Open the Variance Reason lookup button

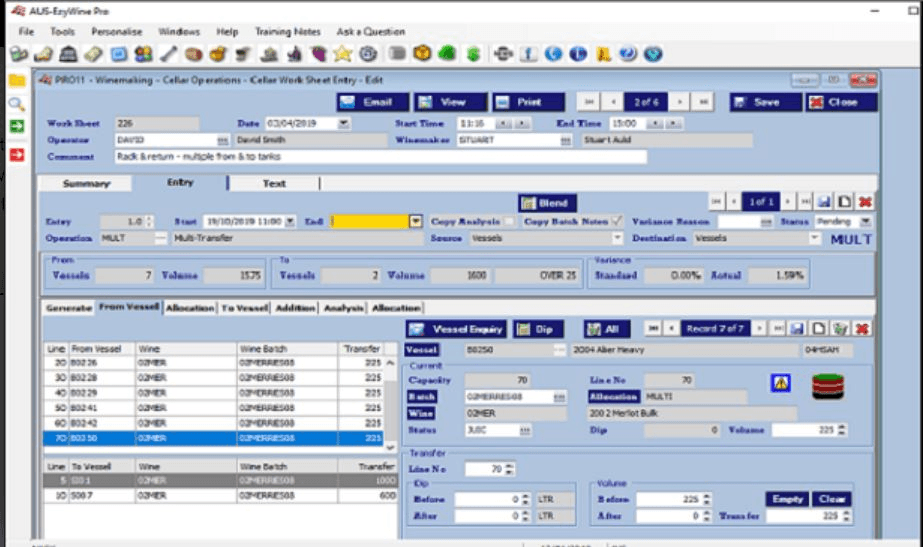tap(766, 222)
